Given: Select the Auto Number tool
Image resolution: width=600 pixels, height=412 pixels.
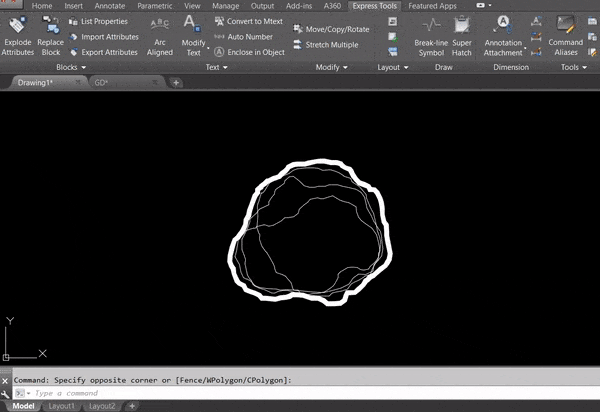Looking at the screenshot, I should [x=243, y=37].
